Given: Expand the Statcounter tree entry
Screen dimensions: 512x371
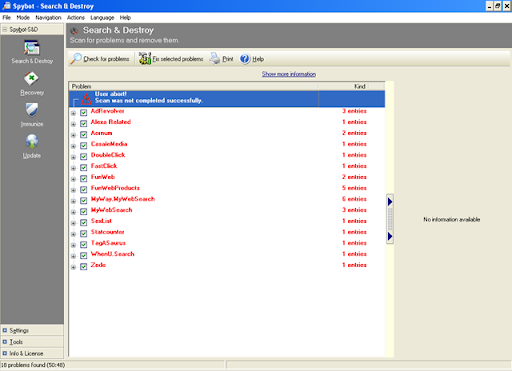Looking at the screenshot, I should [x=73, y=234].
